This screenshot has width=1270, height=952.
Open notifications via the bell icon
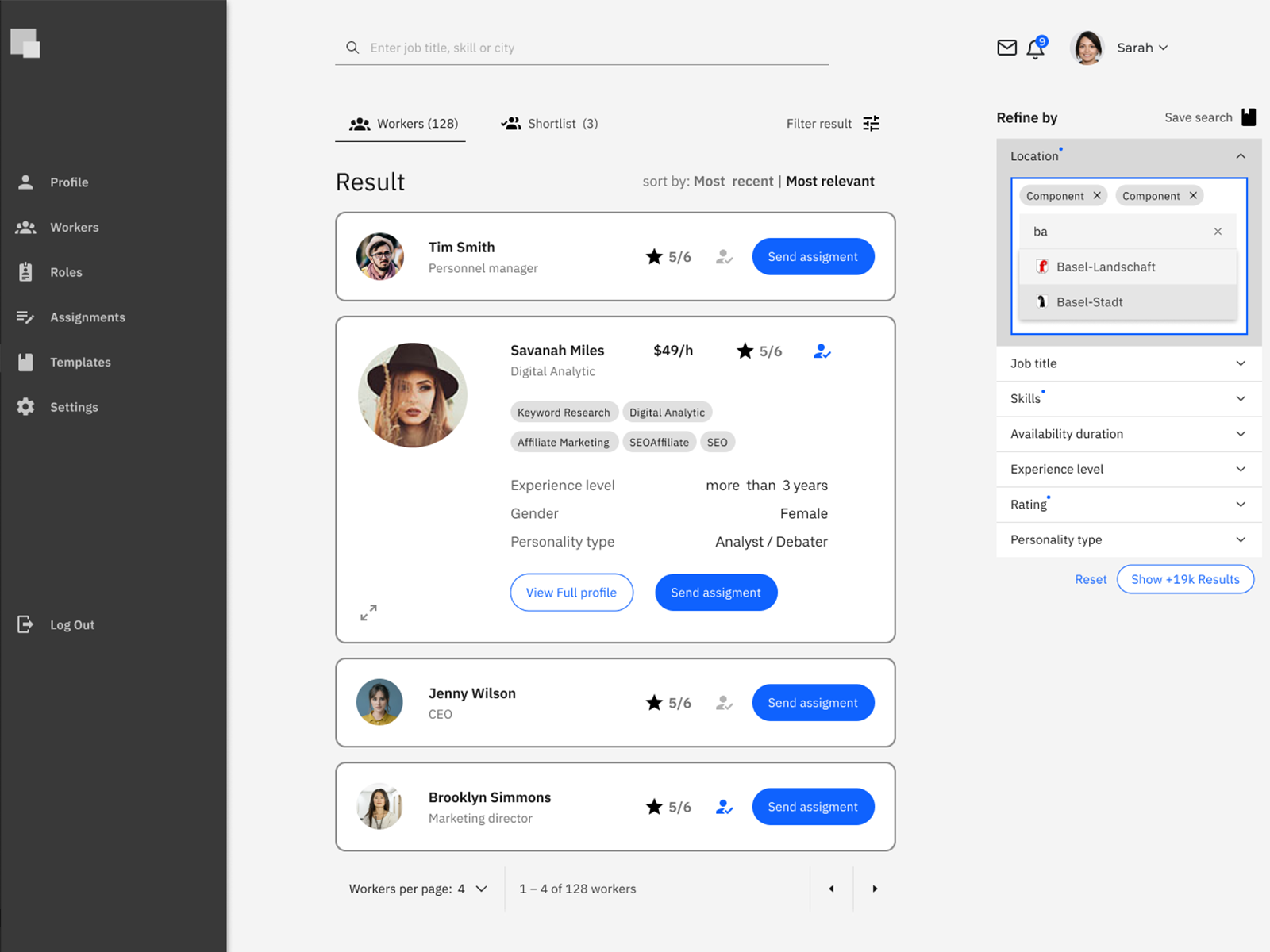point(1036,48)
